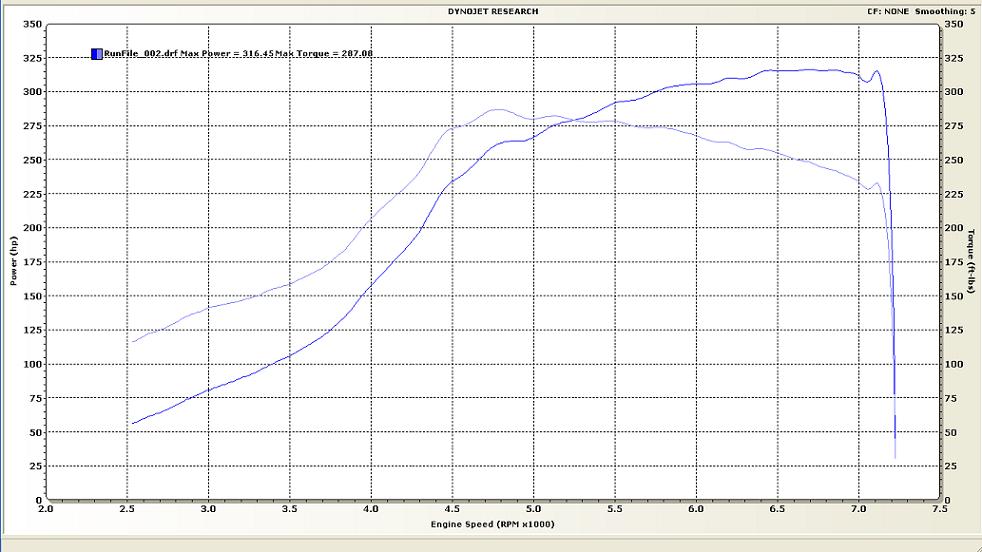Click the start of the power curve at 2.5 RPM

(132, 423)
